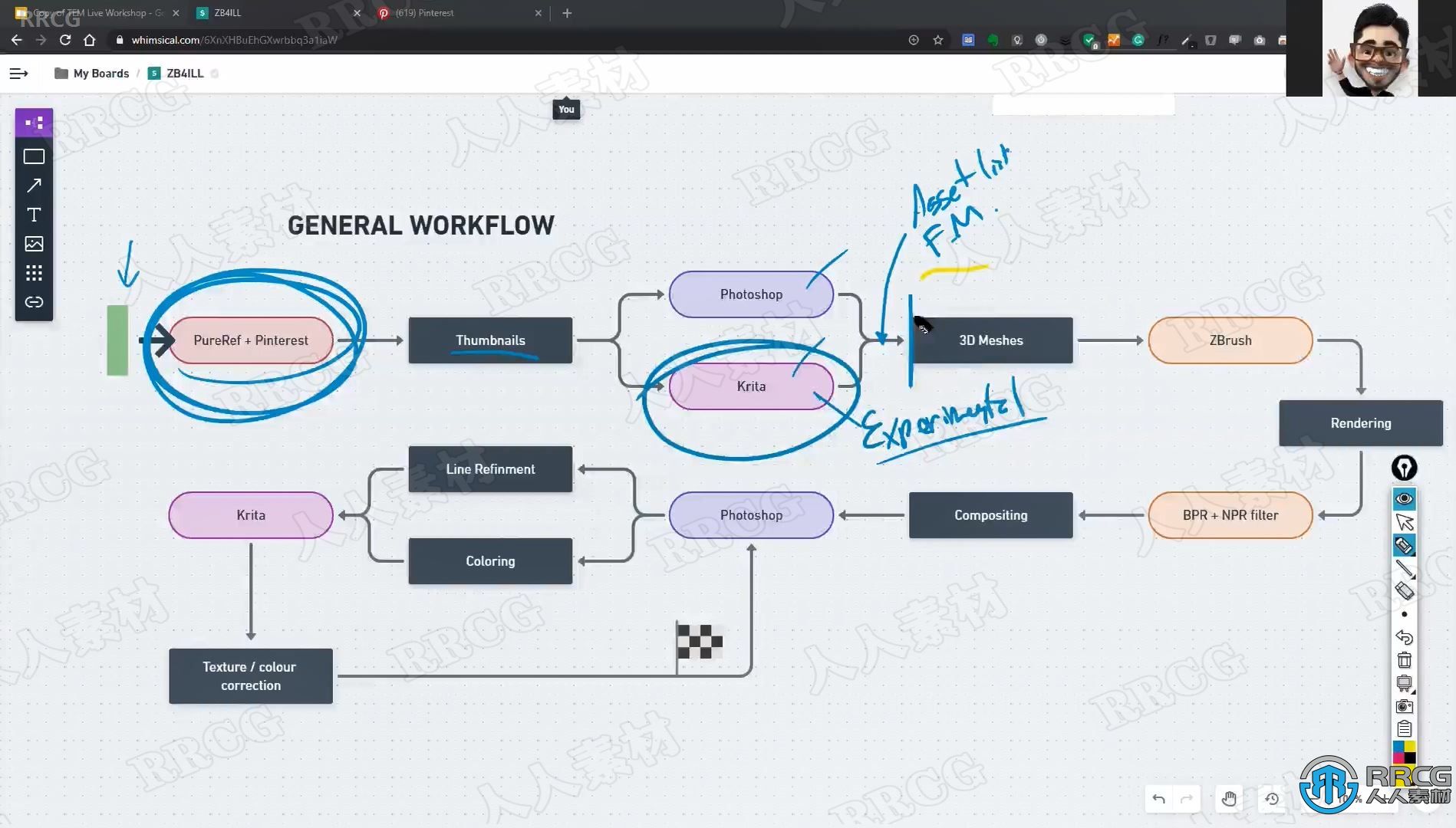Viewport: 1456px width, 828px height.
Task: Click the checkered finish flag image
Action: (x=699, y=641)
